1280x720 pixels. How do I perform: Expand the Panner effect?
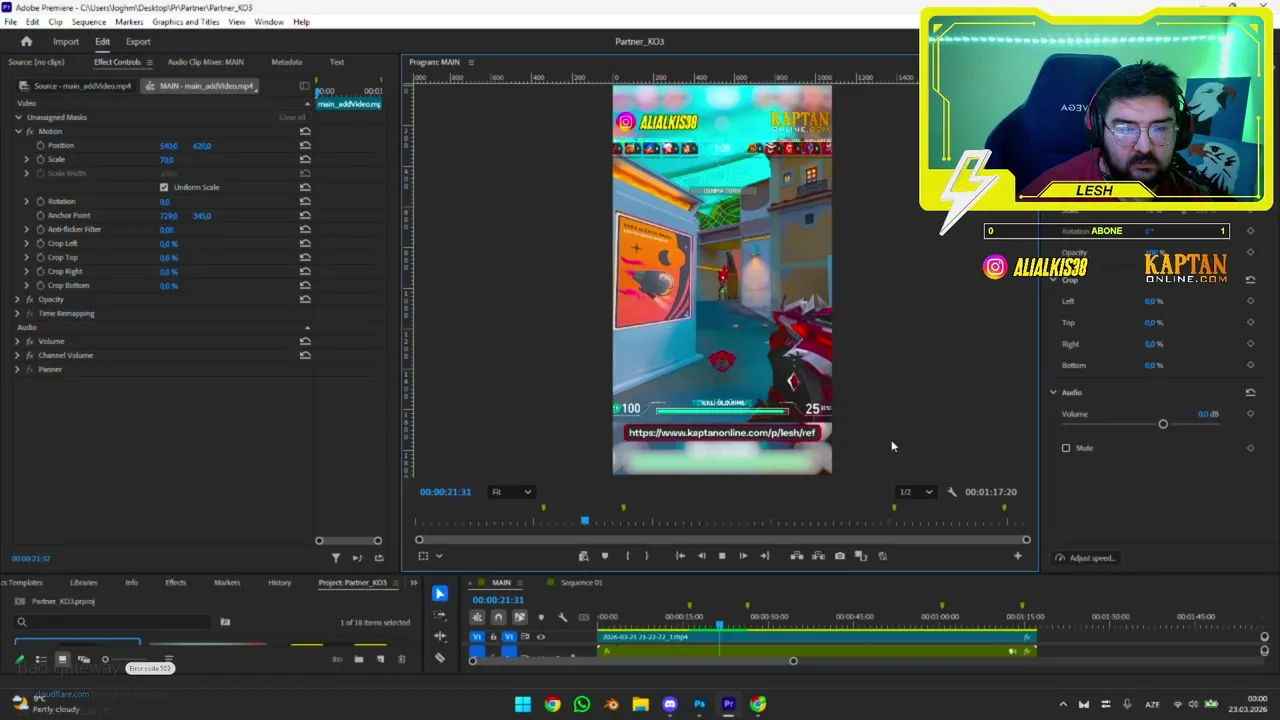tap(18, 370)
